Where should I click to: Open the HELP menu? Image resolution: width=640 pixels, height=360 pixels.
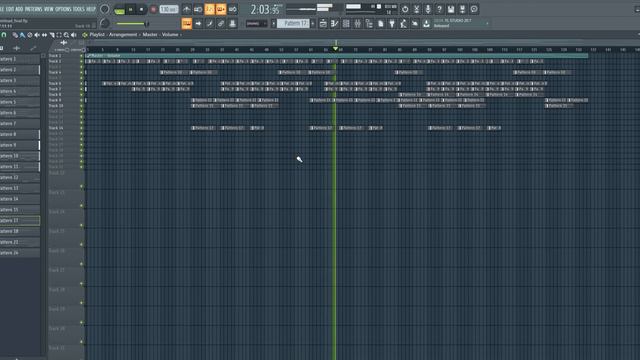[91, 9]
